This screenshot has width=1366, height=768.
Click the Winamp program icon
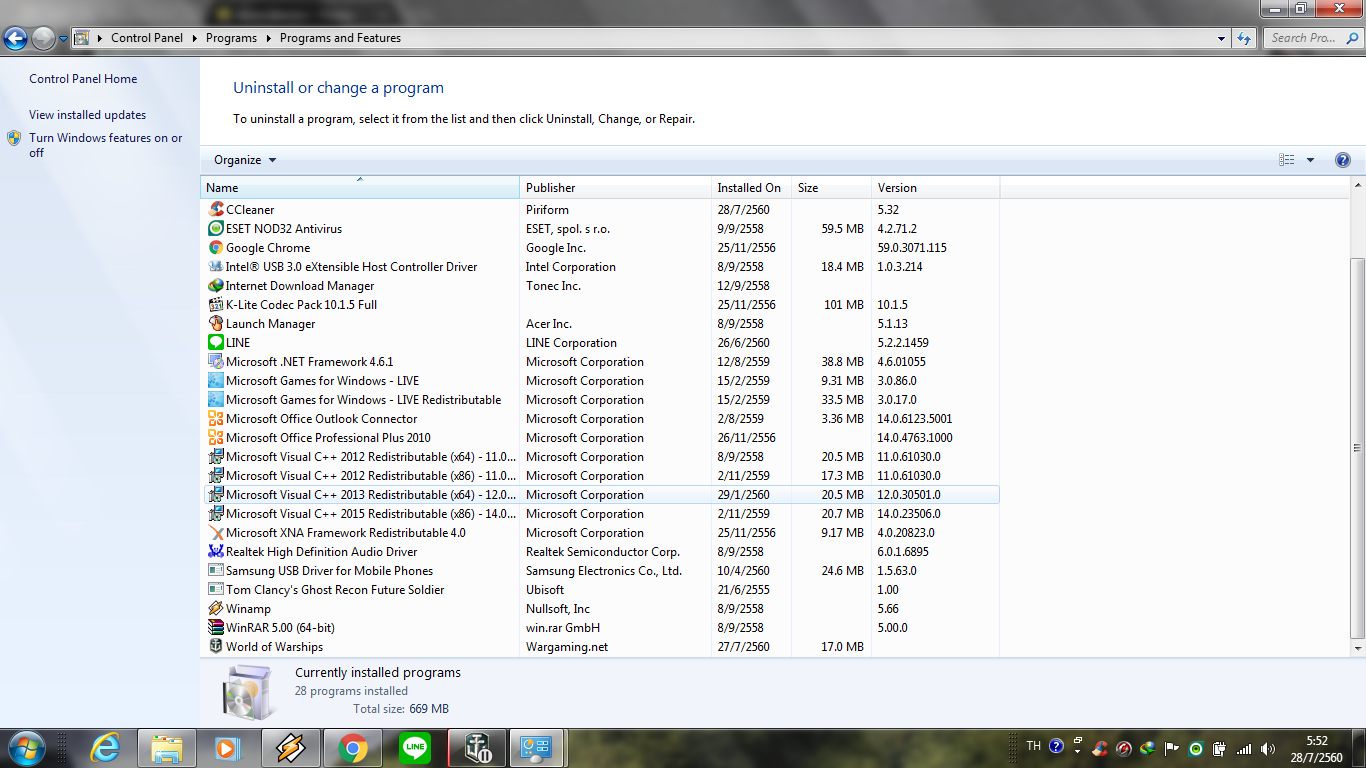tap(216, 609)
